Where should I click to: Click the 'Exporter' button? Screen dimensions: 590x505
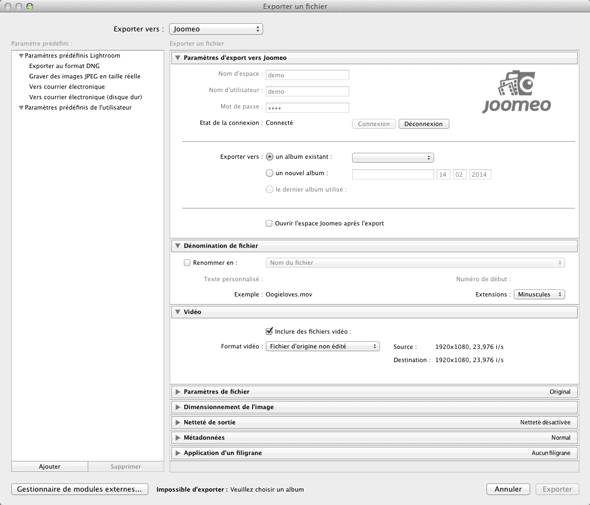coord(557,489)
